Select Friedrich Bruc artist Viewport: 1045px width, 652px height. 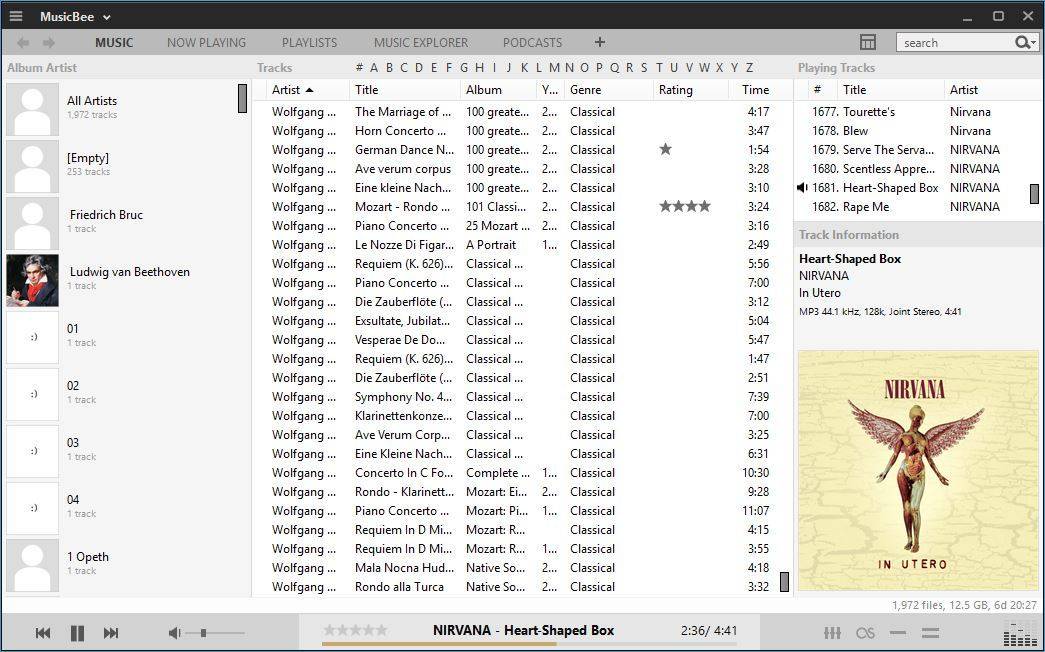click(127, 221)
